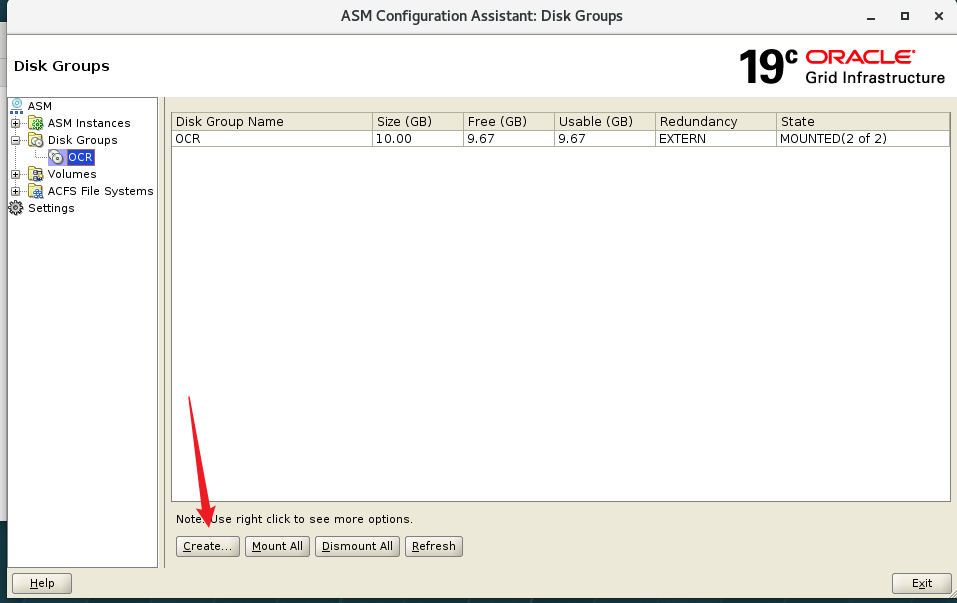The height and width of the screenshot is (603, 957).
Task: Click the OCR disk group icon in tree
Action: coord(56,157)
